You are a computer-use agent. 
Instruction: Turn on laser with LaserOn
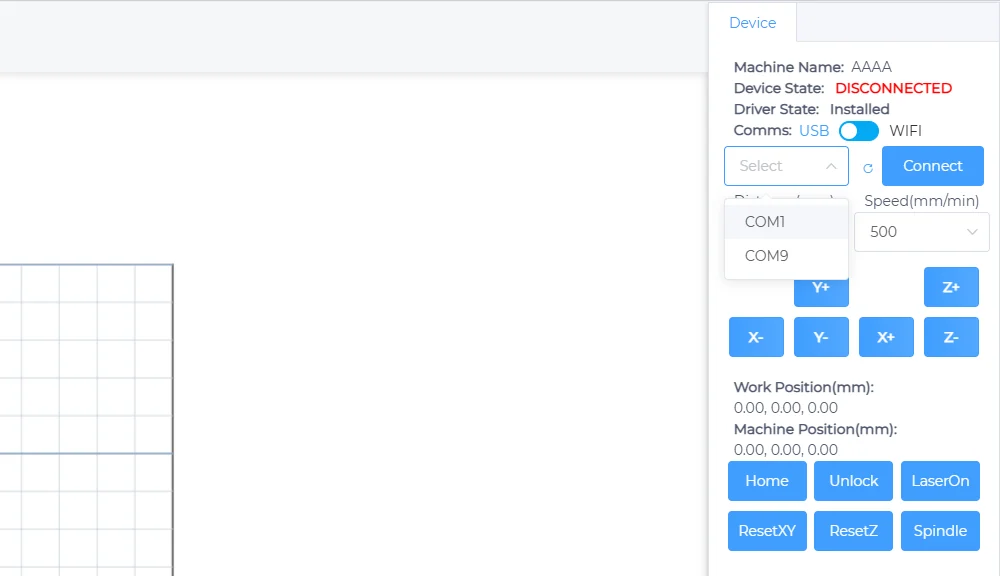click(940, 481)
